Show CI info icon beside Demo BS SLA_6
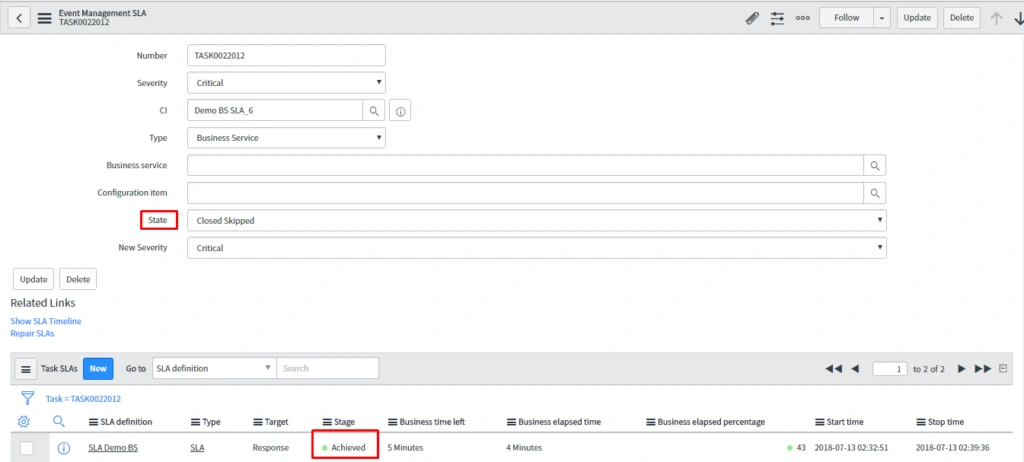Image resolution: width=1024 pixels, height=462 pixels. click(400, 111)
